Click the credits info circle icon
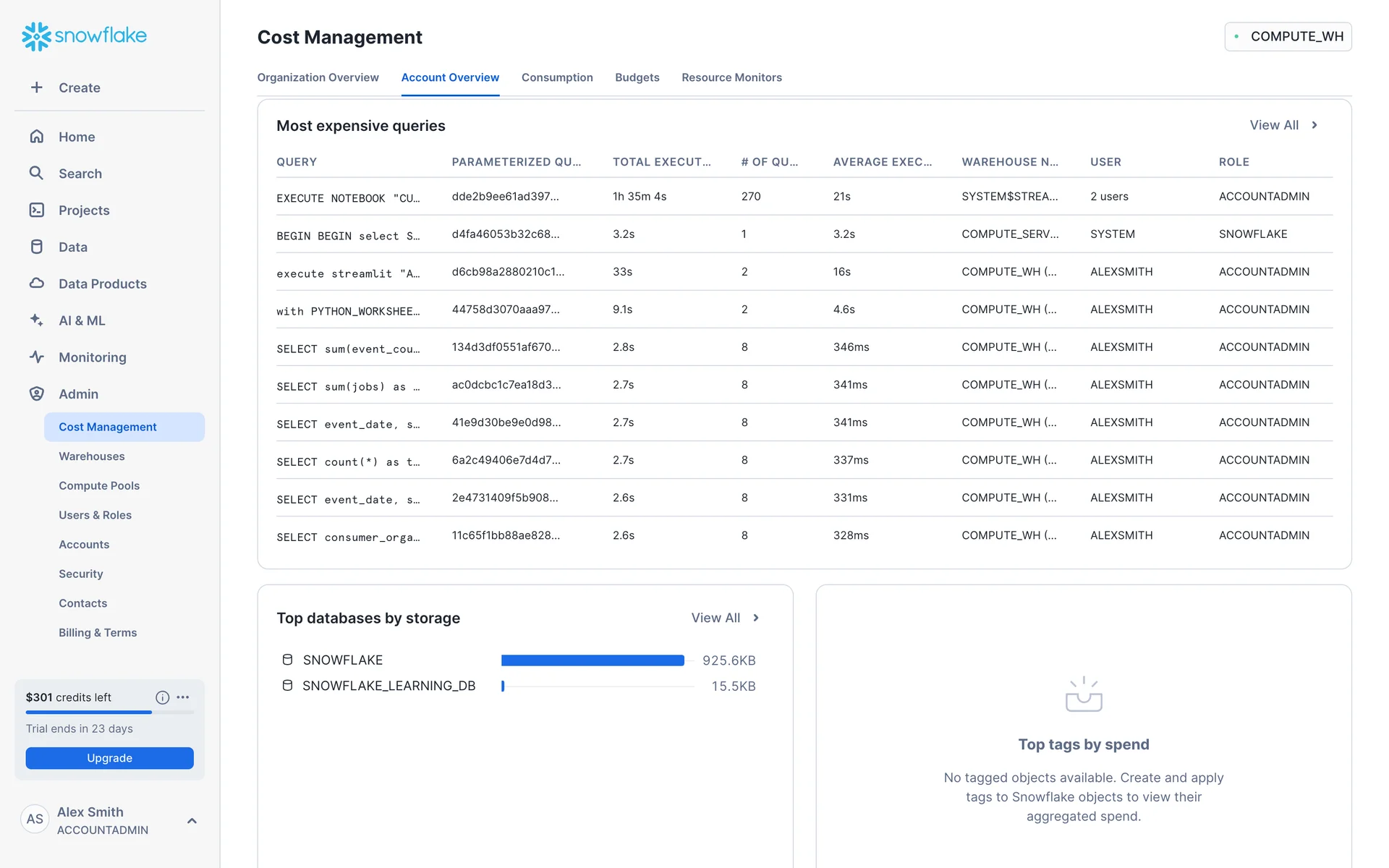The width and height of the screenshot is (1389, 868). [162, 697]
